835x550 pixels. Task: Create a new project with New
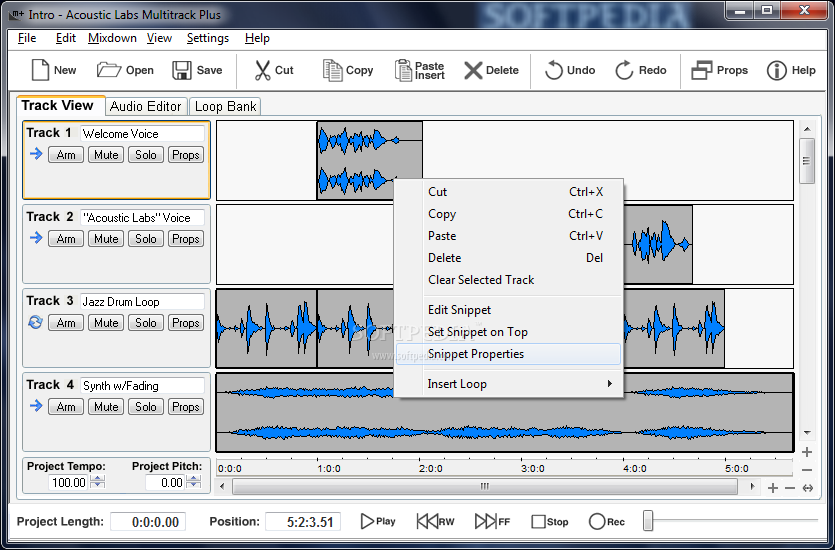[x=53, y=70]
